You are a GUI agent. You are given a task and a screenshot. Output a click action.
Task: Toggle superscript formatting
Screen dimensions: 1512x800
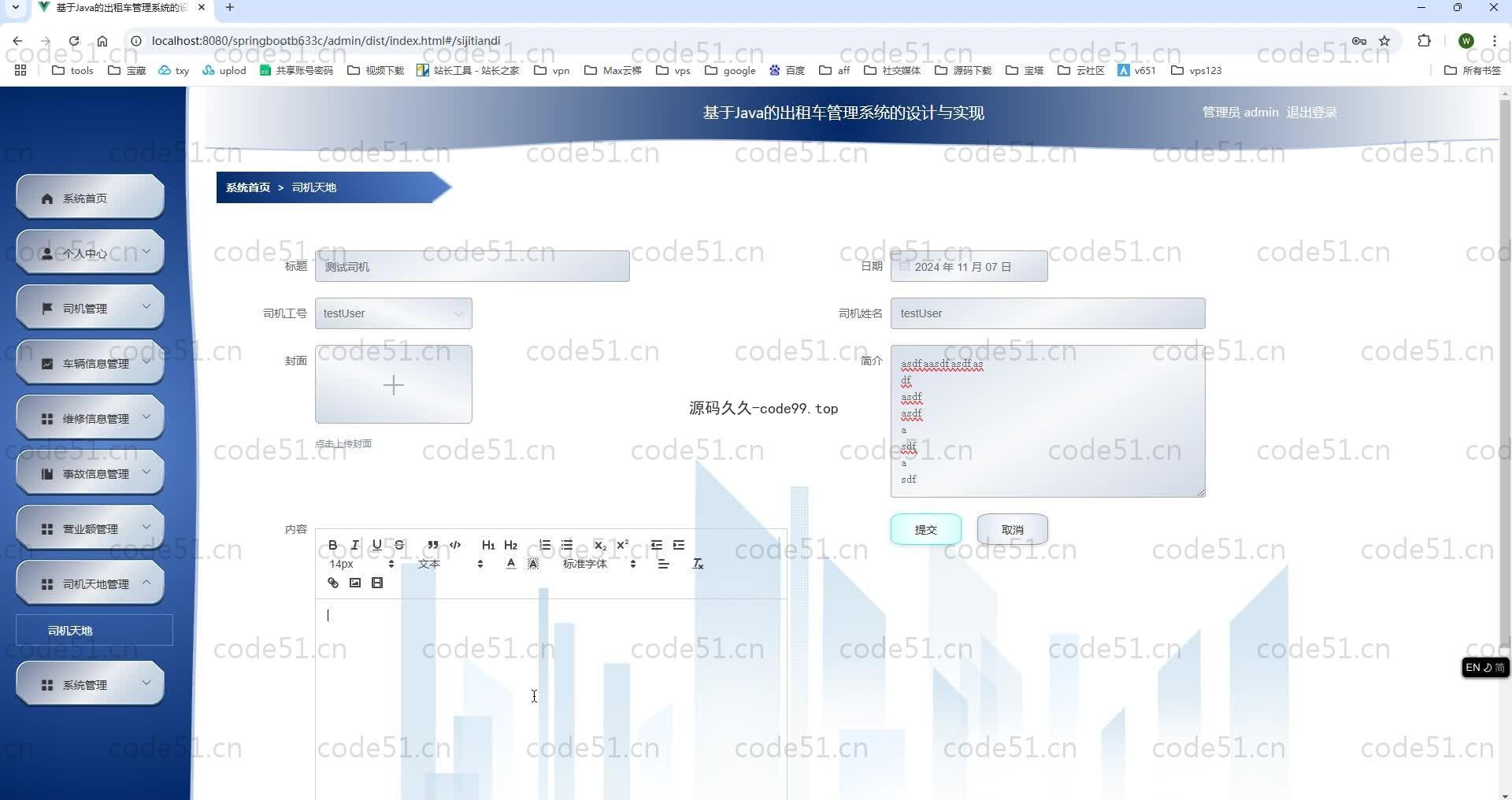click(622, 545)
